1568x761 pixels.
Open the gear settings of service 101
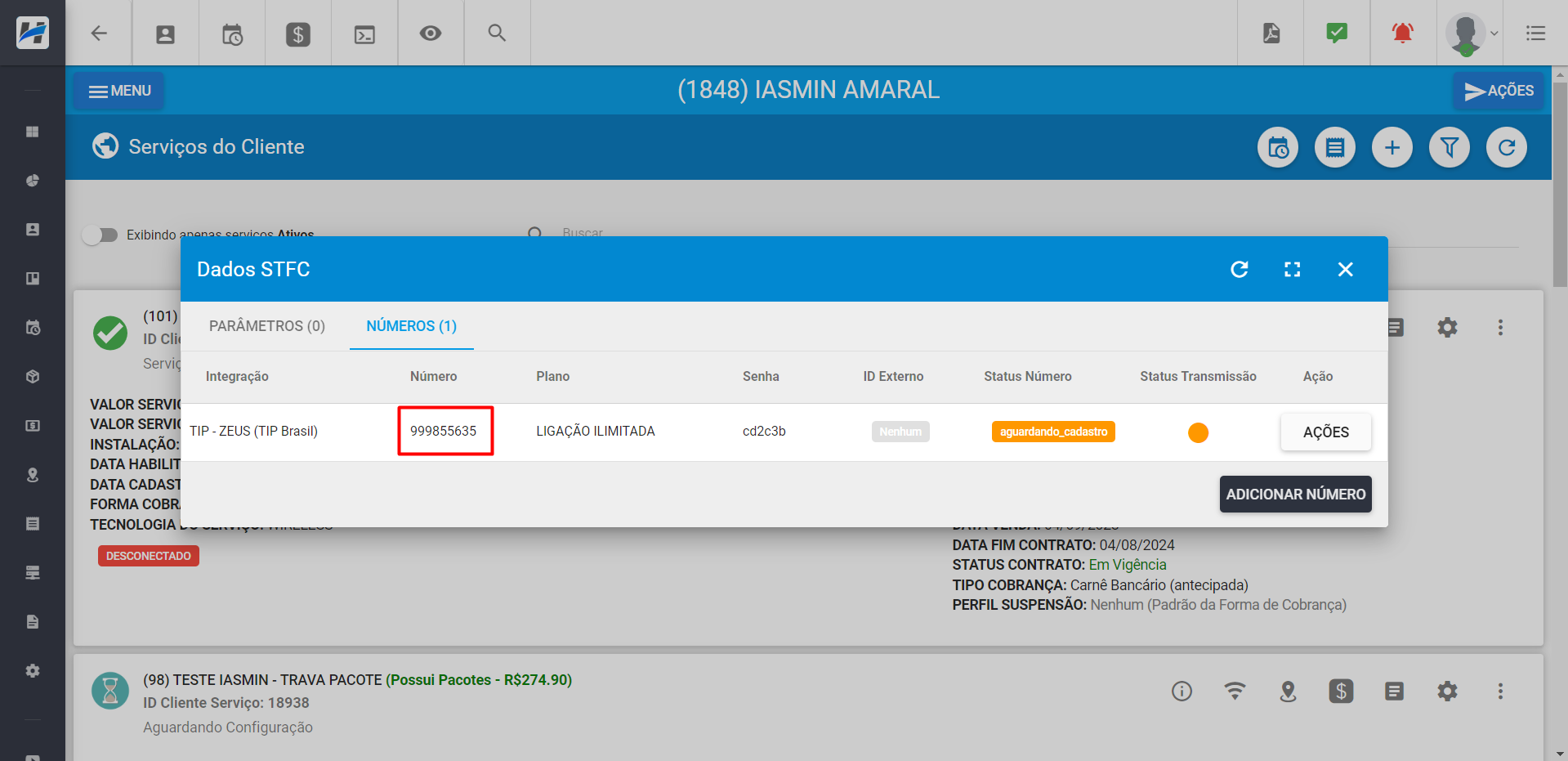[x=1447, y=328]
